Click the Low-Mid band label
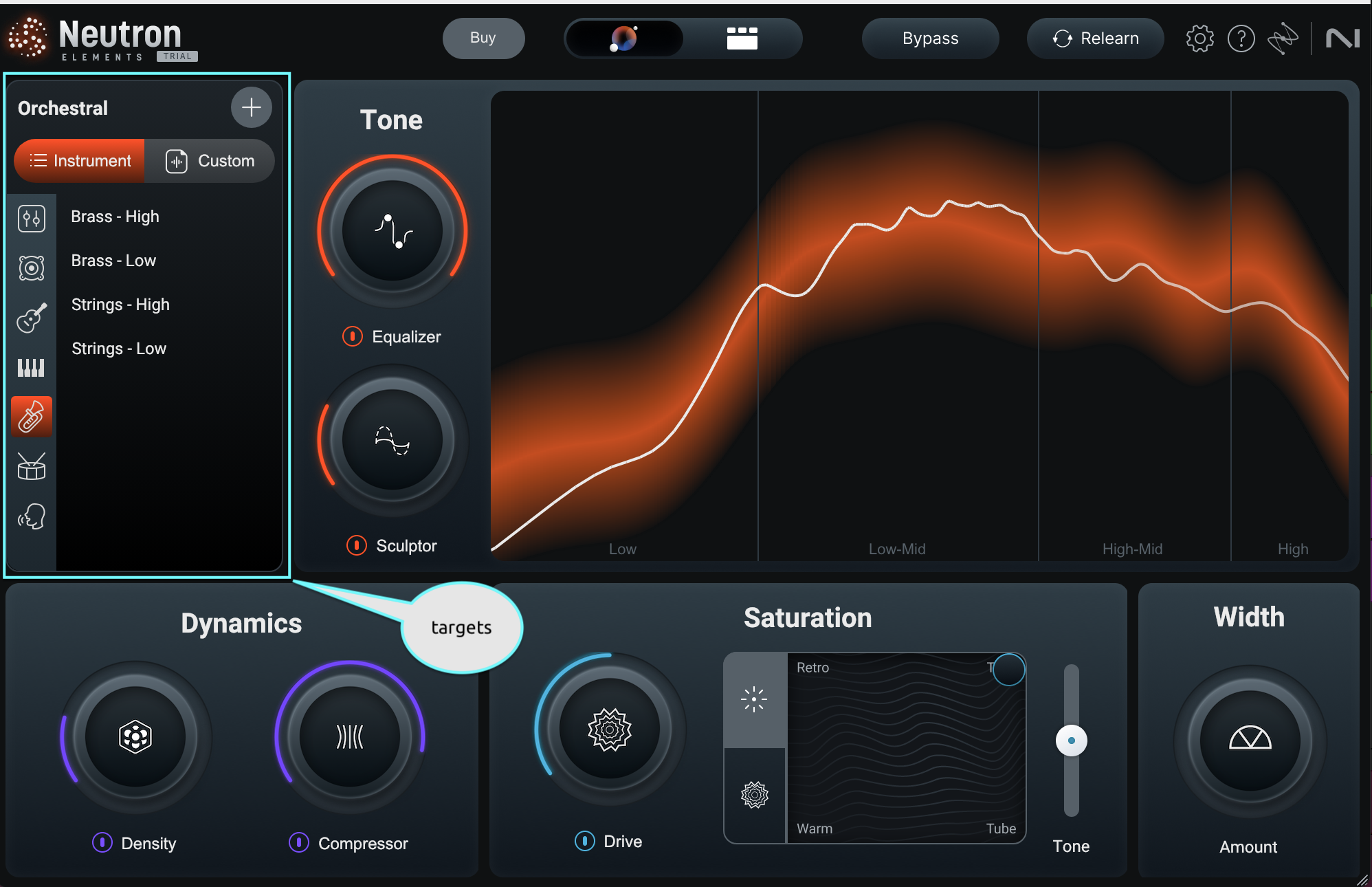This screenshot has height=887, width=1372. (897, 549)
